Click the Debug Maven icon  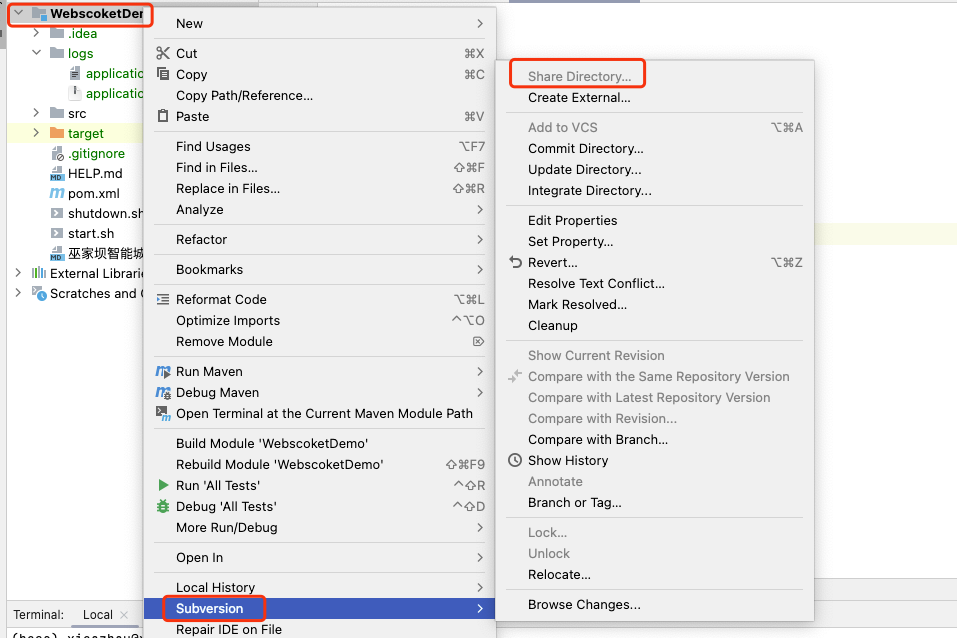pos(163,393)
